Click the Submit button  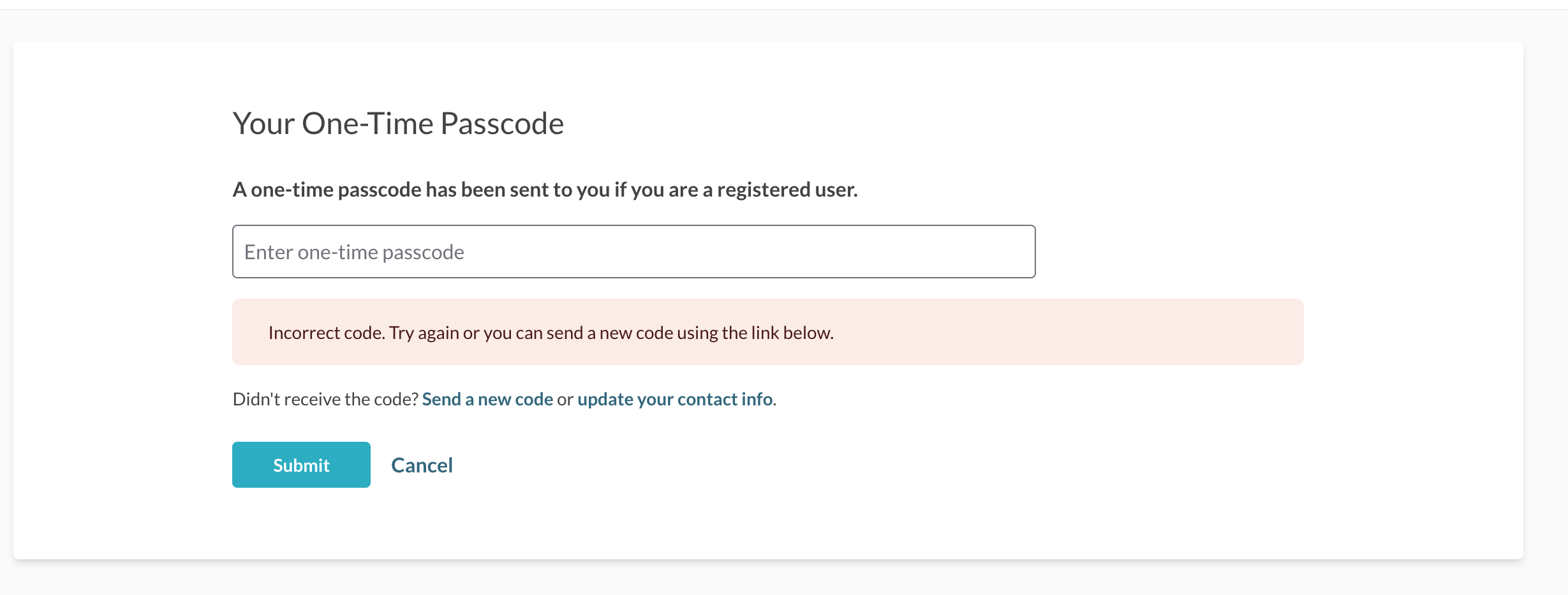(x=301, y=465)
